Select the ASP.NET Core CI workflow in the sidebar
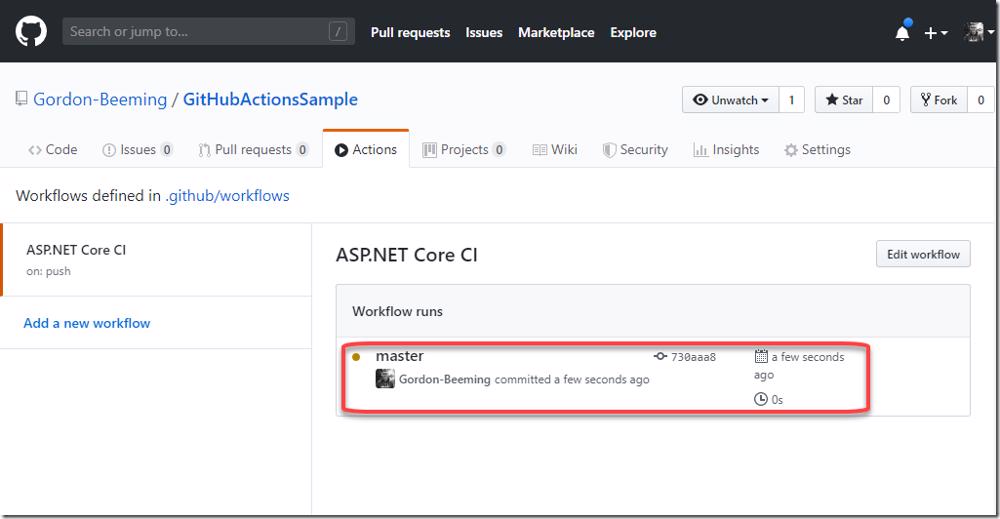This screenshot has height=519, width=1000. point(156,260)
